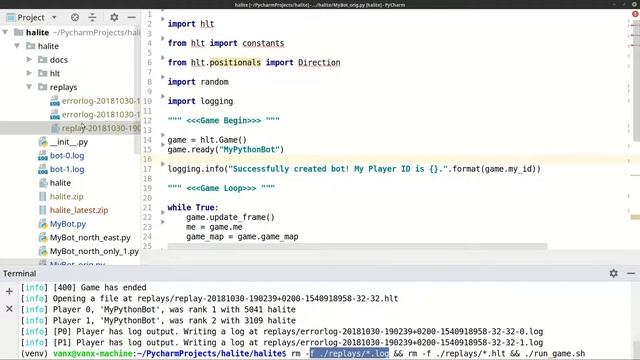Hide the Project panel with minimize icon
Screen dimensions: 640x360
131,17
